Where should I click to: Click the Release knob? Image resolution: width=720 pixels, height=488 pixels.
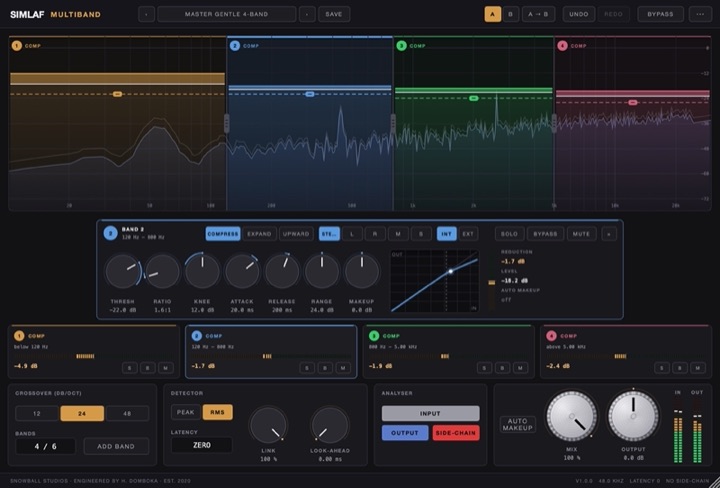coord(282,271)
